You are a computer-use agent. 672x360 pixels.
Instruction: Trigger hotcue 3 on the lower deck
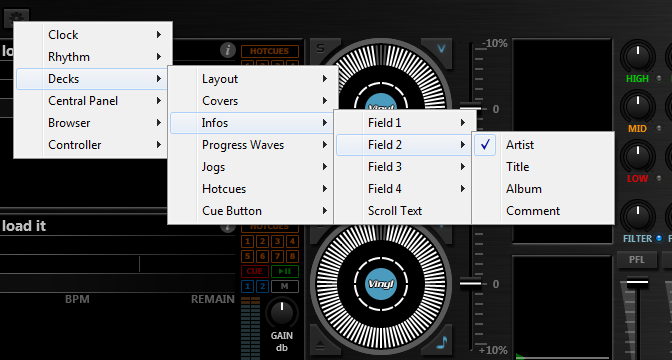point(277,241)
